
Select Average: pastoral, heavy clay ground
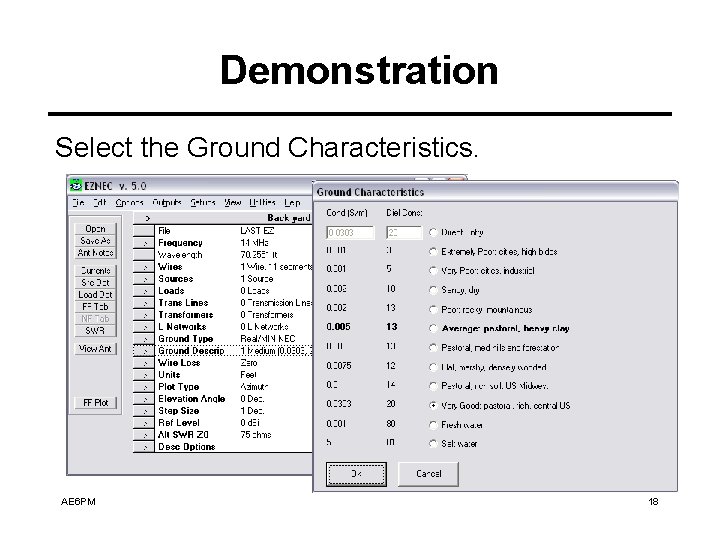point(433,328)
